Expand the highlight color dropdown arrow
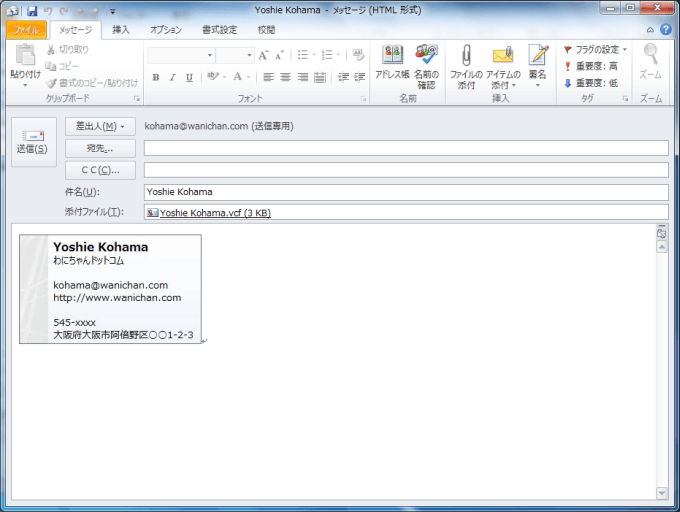Screen dimensions: 680x512 tap(225, 77)
